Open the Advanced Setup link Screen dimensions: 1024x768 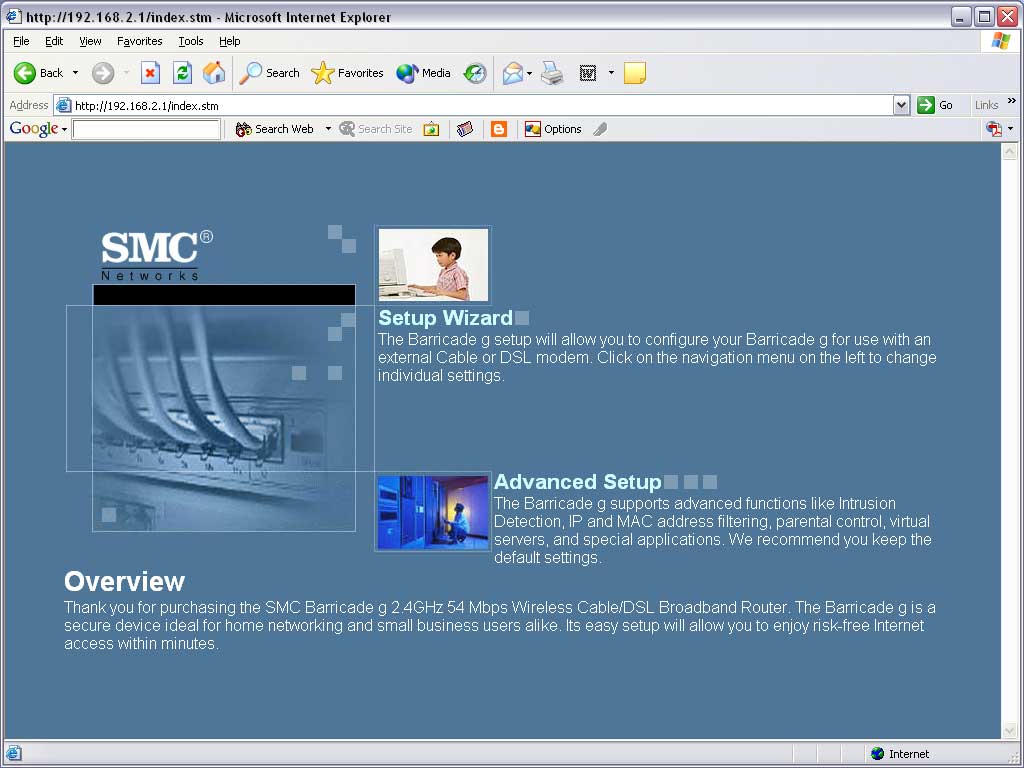577,482
